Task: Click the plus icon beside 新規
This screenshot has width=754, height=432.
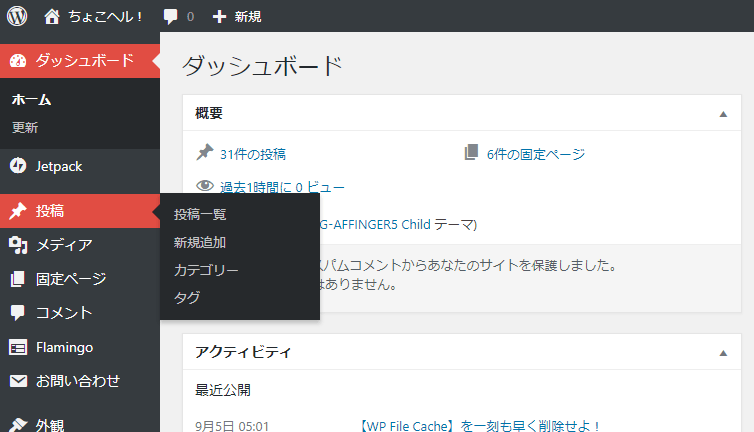Action: (x=219, y=17)
